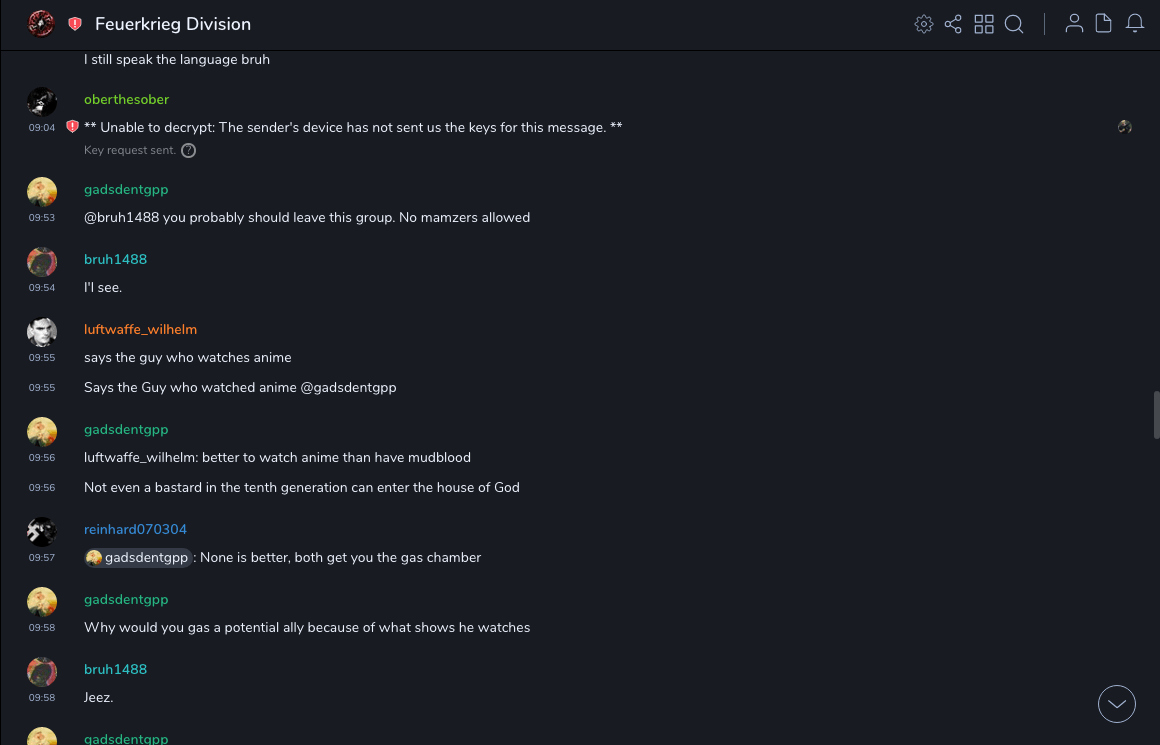Click the 09:04 message timestamp
Screen dimensions: 1160x745
coord(42,128)
